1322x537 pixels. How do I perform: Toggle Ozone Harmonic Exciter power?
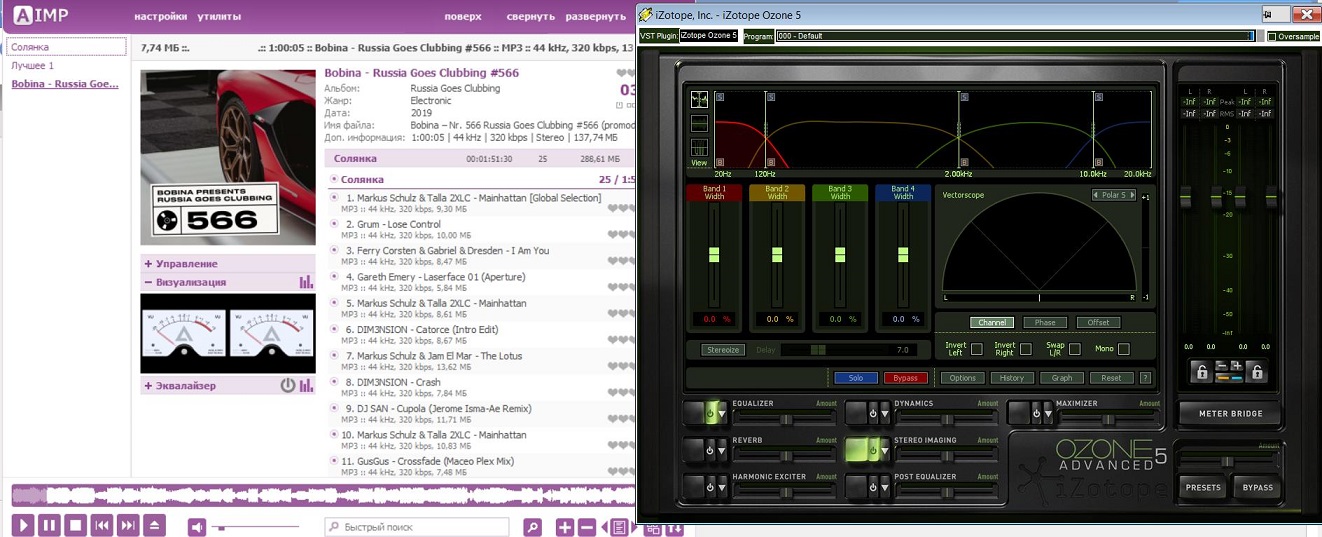710,487
